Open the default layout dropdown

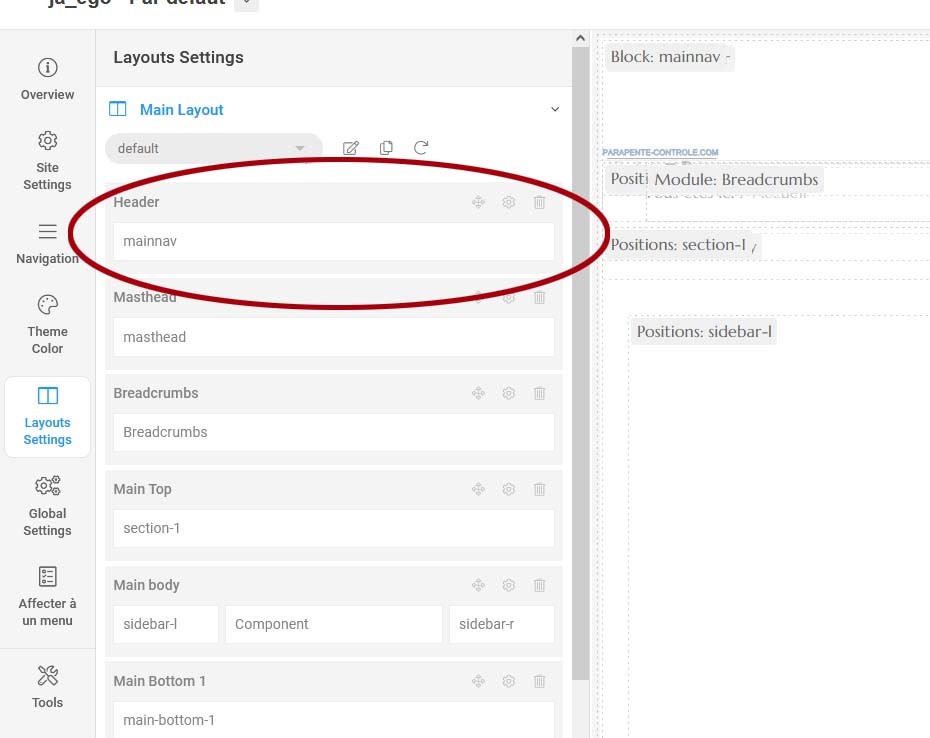(x=213, y=148)
